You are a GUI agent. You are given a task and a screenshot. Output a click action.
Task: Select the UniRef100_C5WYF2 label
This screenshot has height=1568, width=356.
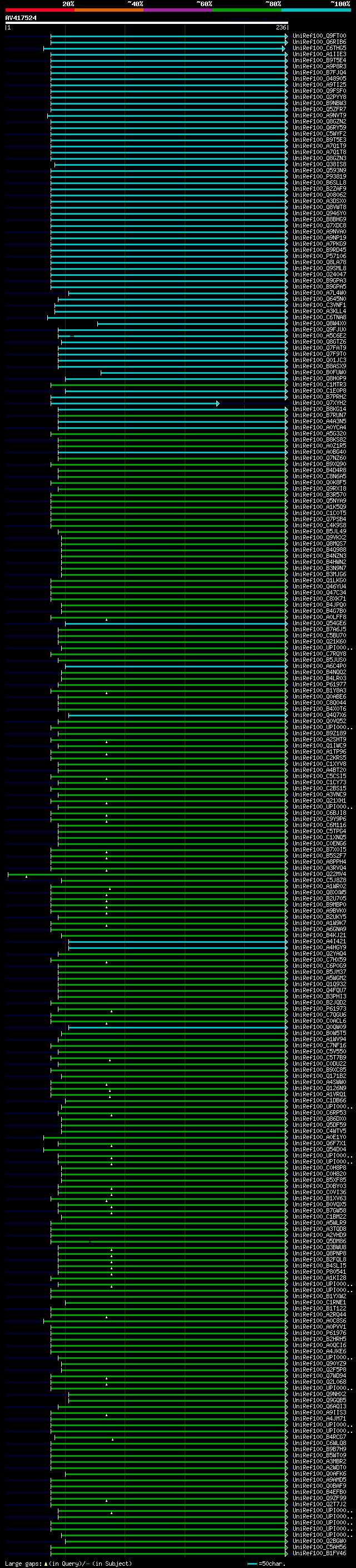pos(319,133)
